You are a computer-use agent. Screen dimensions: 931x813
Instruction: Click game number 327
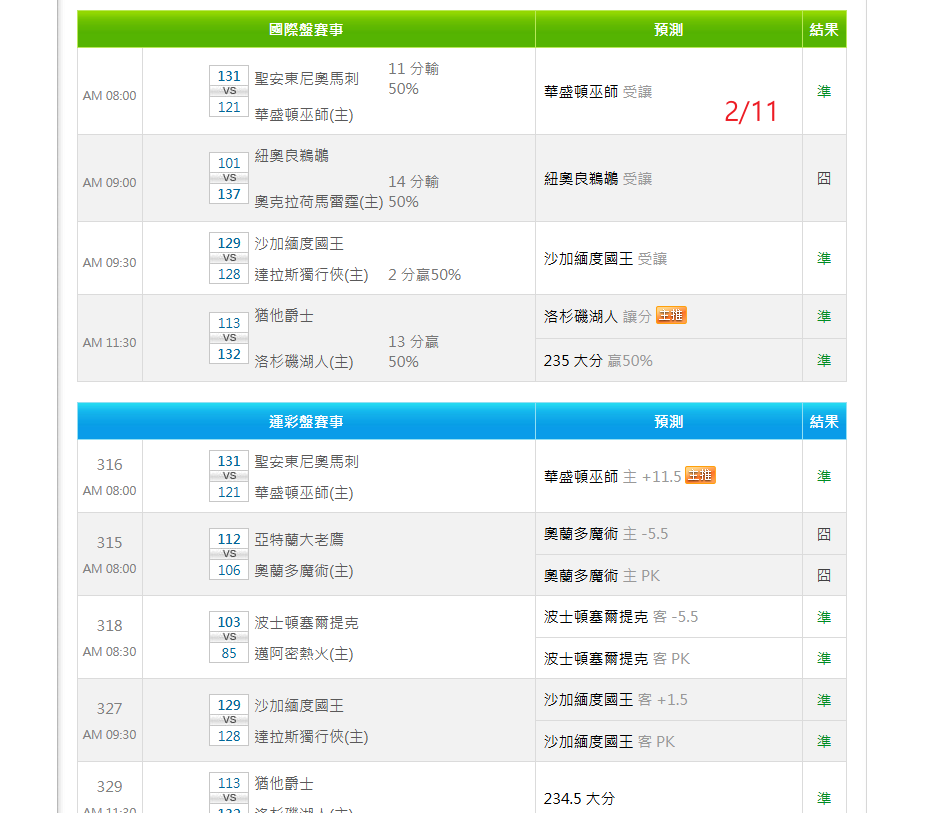click(110, 709)
